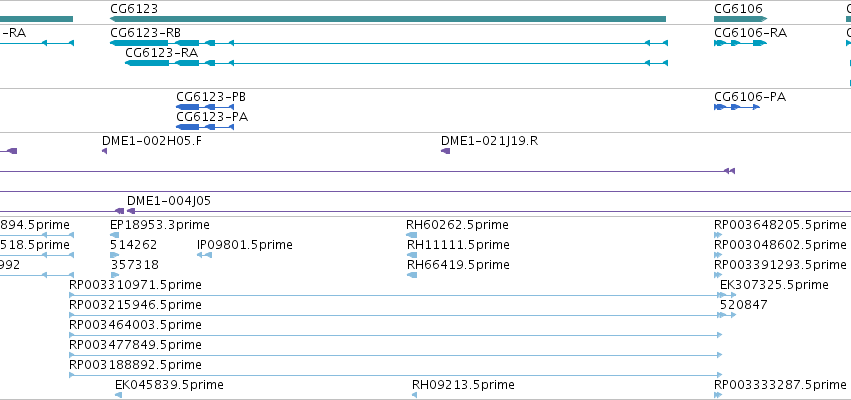Select EP18953.3prime EST arrow
The image size is (851, 400).
click(x=115, y=235)
